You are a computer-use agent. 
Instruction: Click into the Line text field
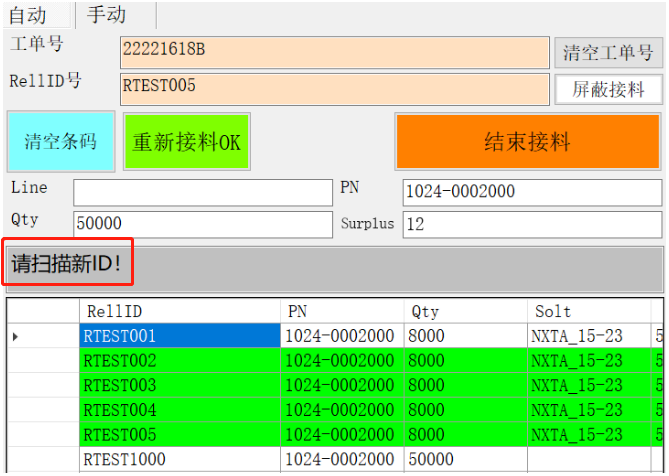202,192
